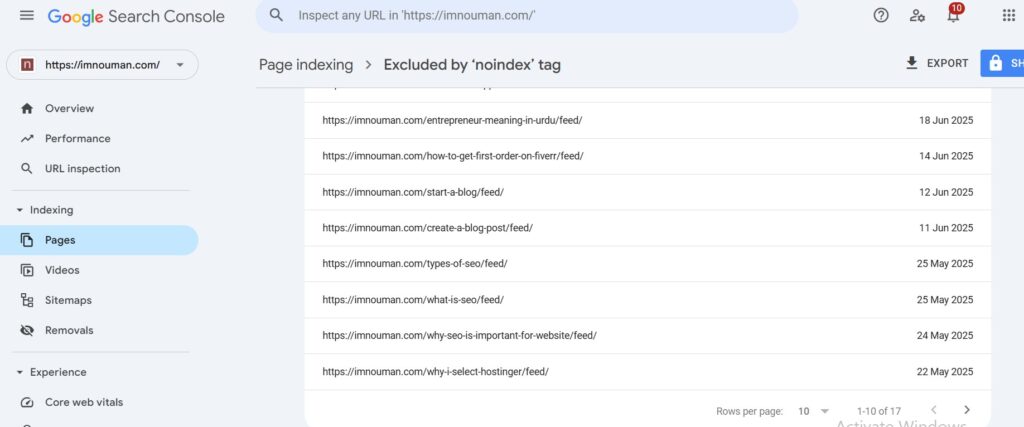Go to Overview in the sidebar

(69, 108)
